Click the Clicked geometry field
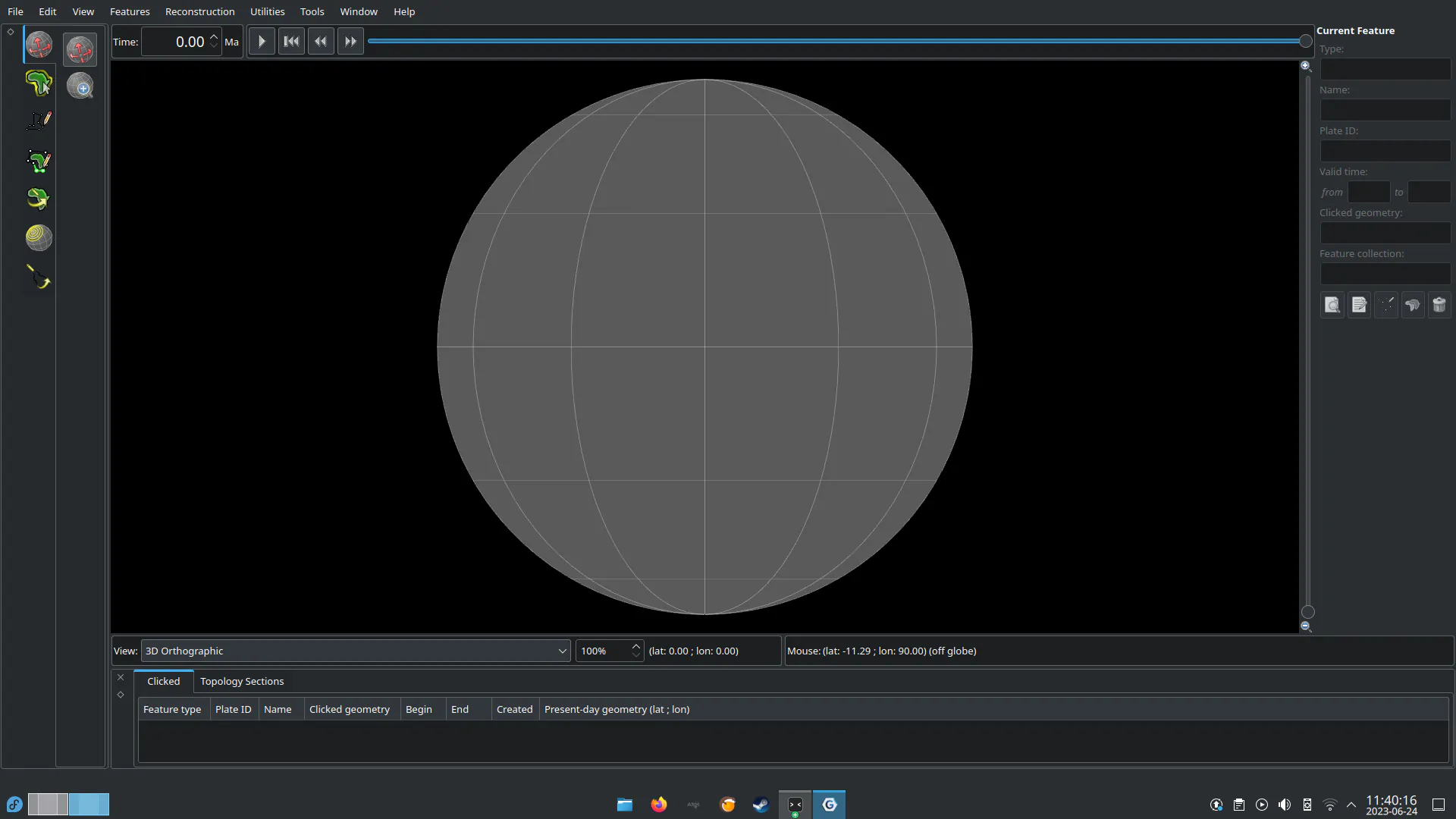 [x=1385, y=233]
